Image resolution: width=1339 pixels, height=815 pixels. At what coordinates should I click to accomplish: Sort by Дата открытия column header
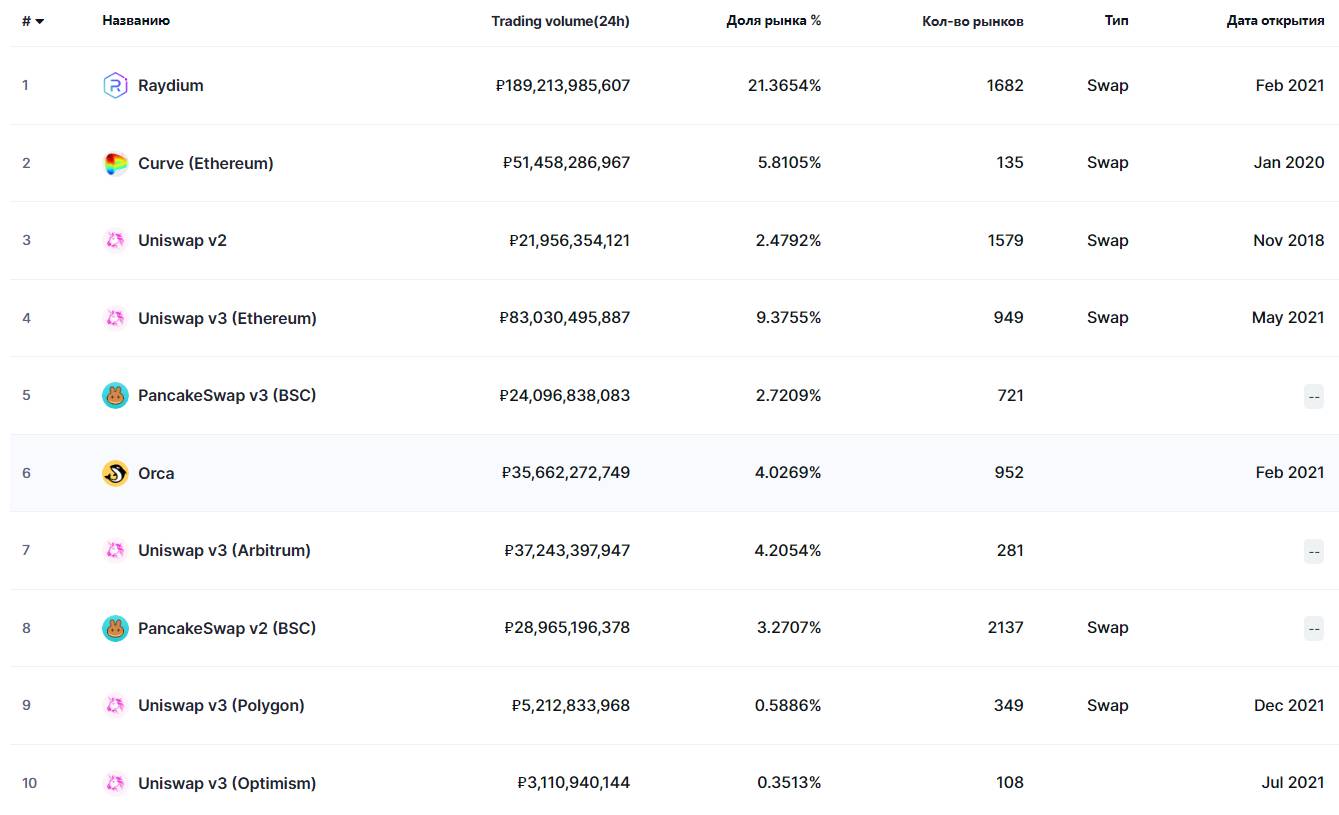pyautogui.click(x=1275, y=21)
